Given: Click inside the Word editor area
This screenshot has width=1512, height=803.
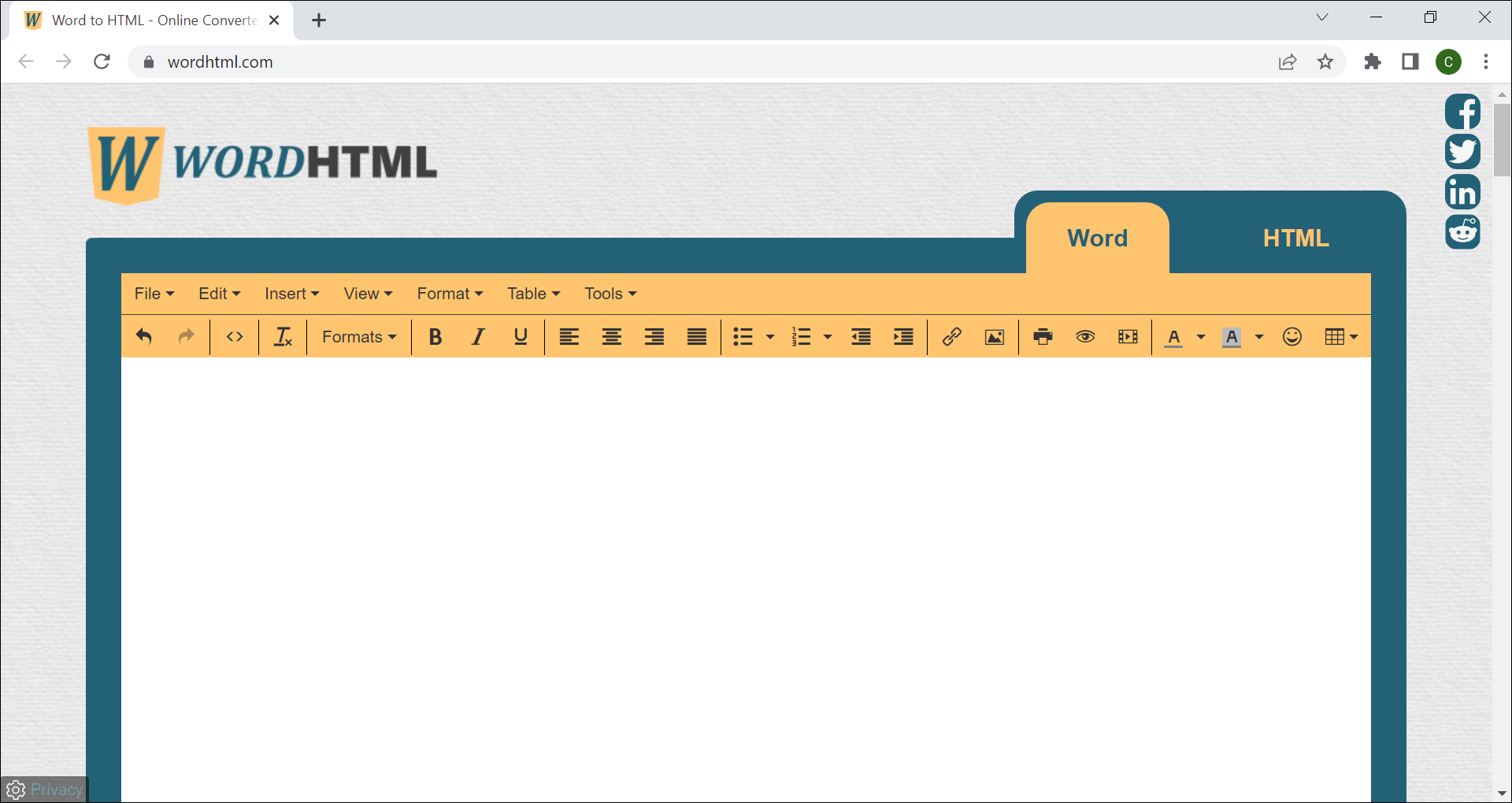Looking at the screenshot, I should pyautogui.click(x=746, y=579).
